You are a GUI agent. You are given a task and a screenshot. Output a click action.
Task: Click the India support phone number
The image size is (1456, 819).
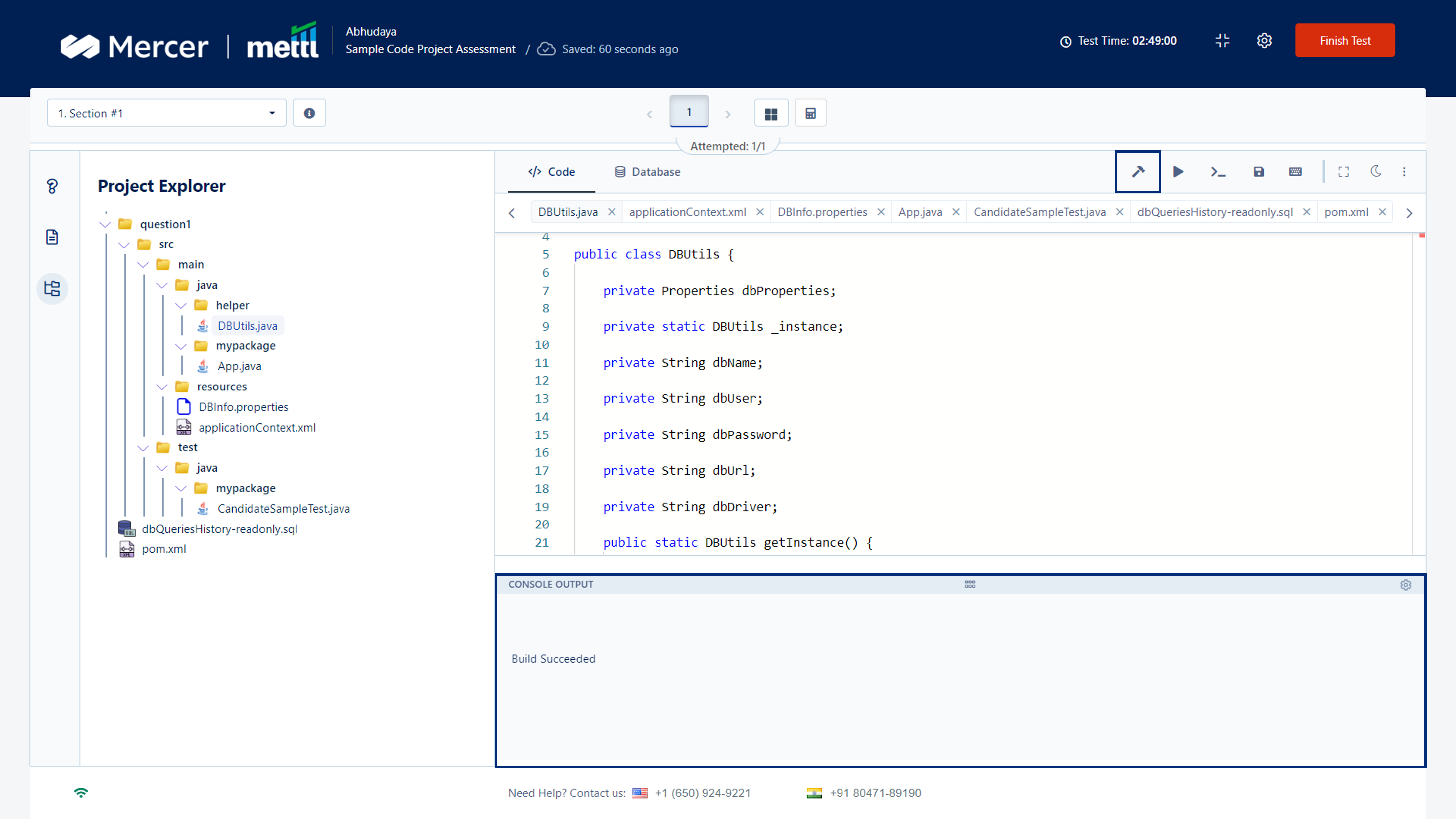click(x=875, y=793)
